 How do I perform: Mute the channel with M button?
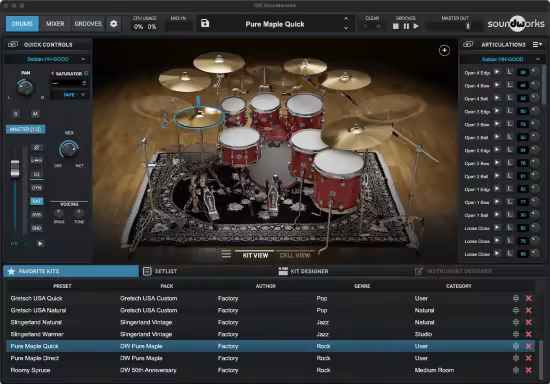(x=35, y=114)
